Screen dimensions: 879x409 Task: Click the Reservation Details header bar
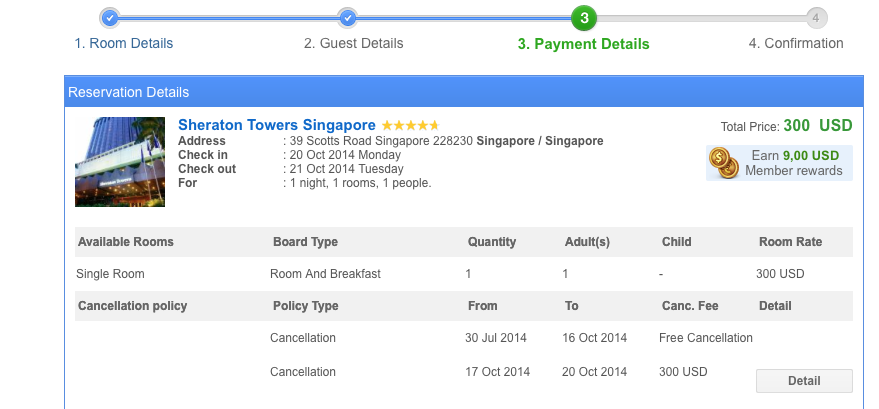pyautogui.click(x=464, y=92)
